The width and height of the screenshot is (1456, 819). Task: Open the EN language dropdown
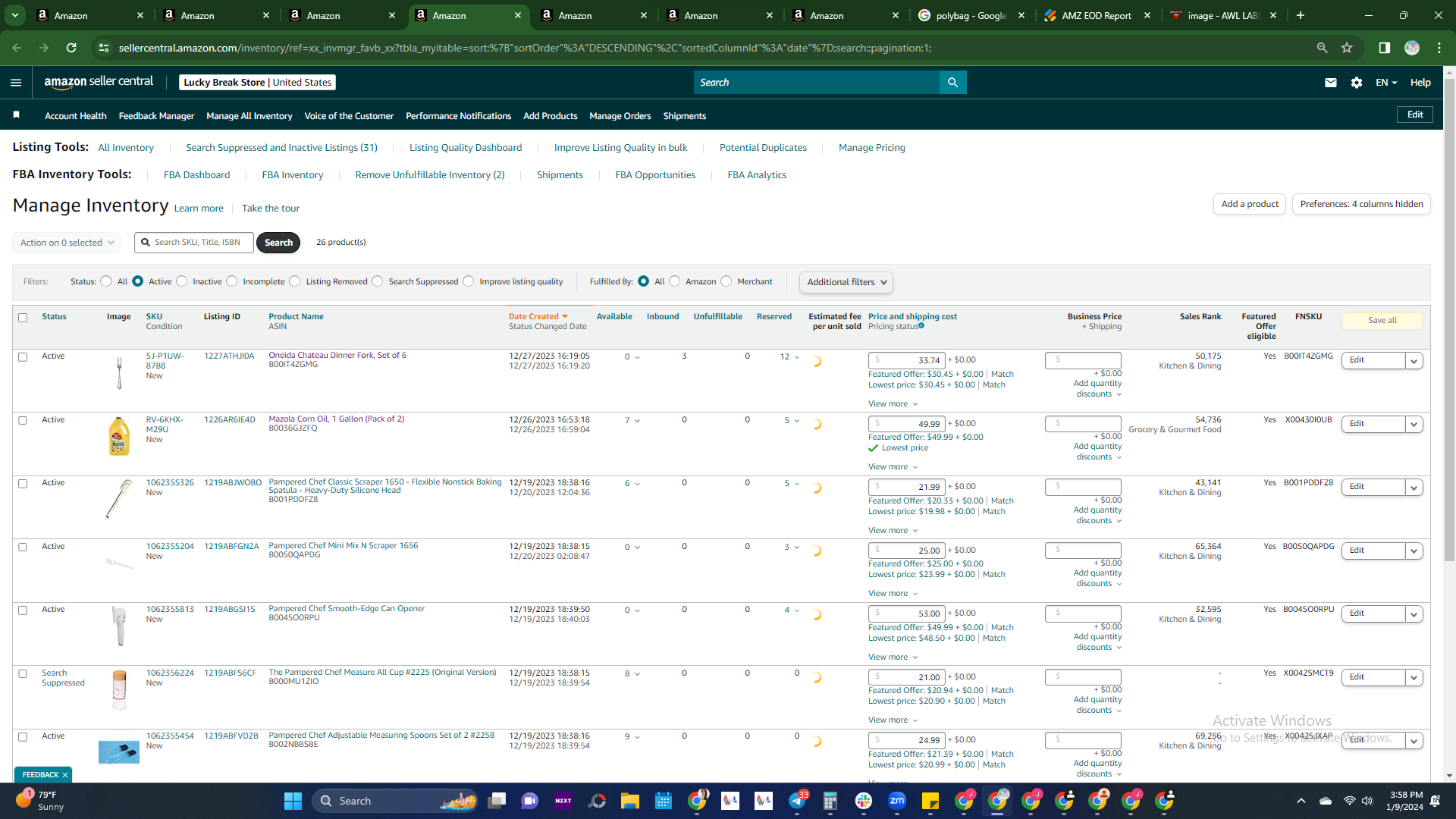[1386, 83]
